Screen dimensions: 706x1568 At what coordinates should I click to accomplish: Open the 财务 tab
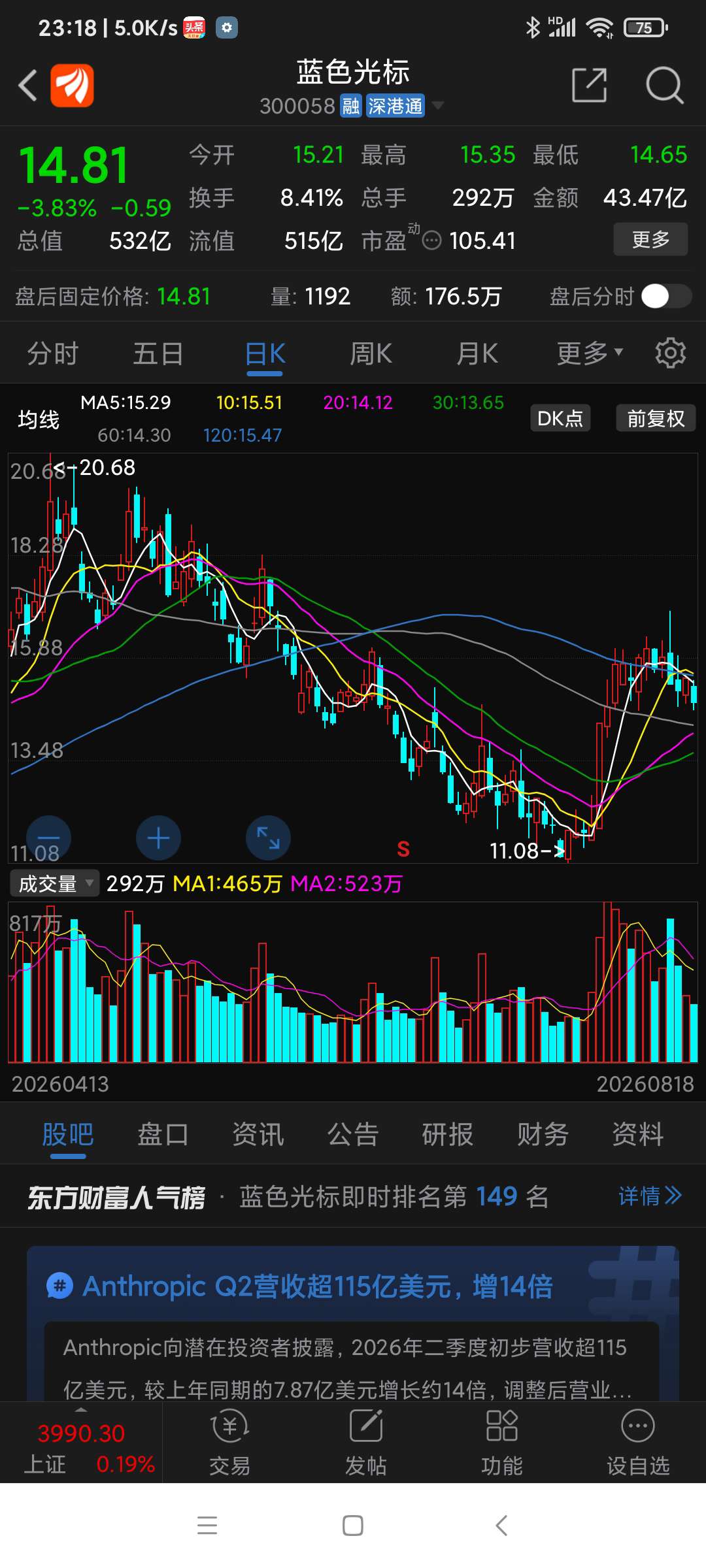543,1135
